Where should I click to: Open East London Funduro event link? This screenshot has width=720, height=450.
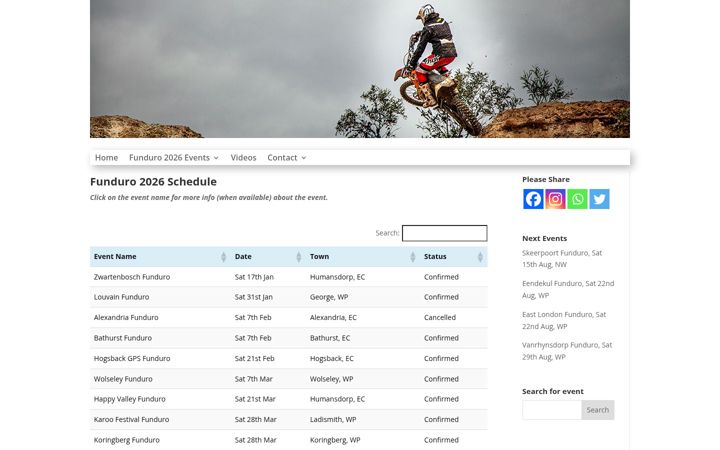coord(564,321)
